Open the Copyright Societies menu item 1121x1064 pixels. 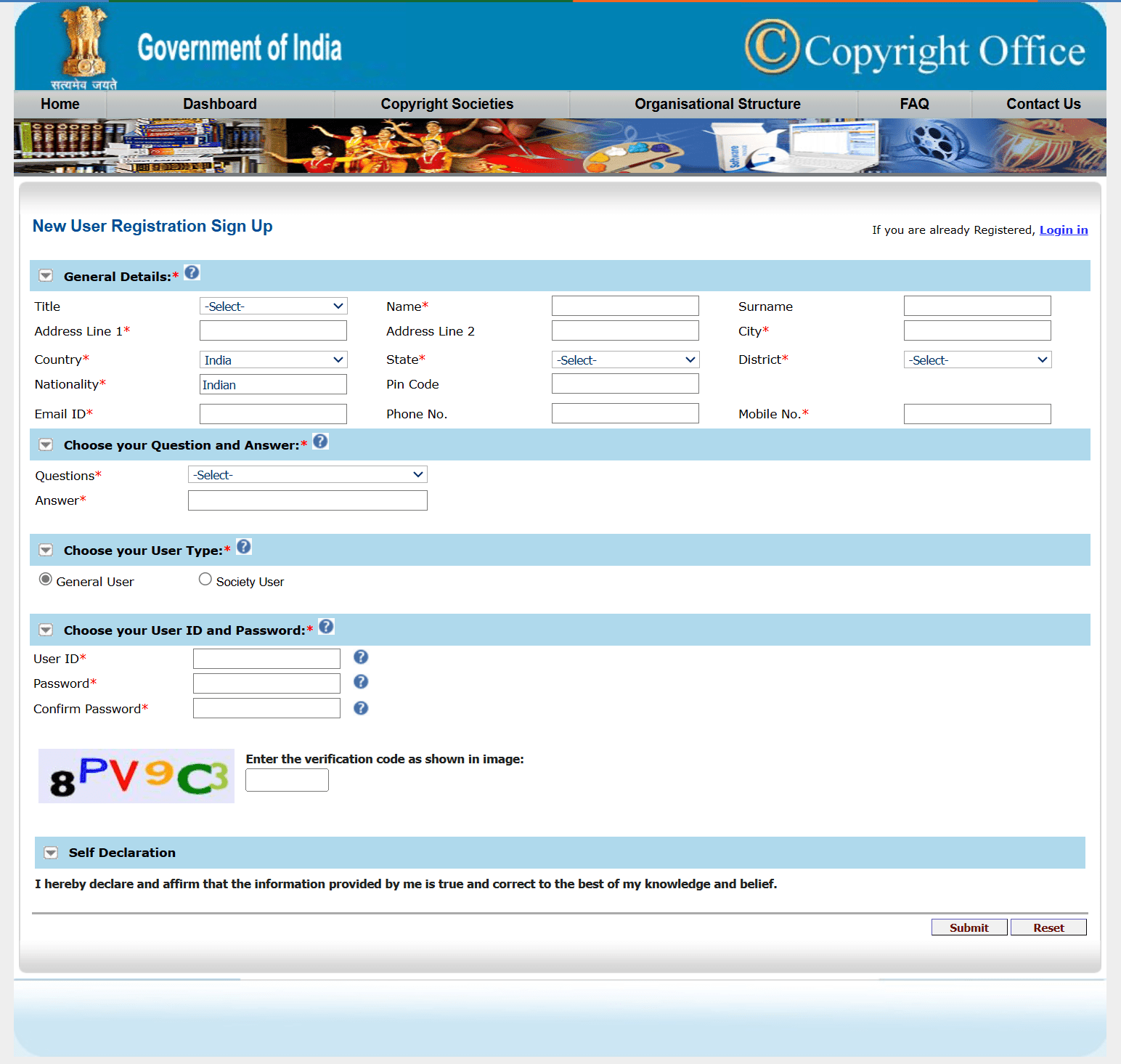(x=447, y=104)
